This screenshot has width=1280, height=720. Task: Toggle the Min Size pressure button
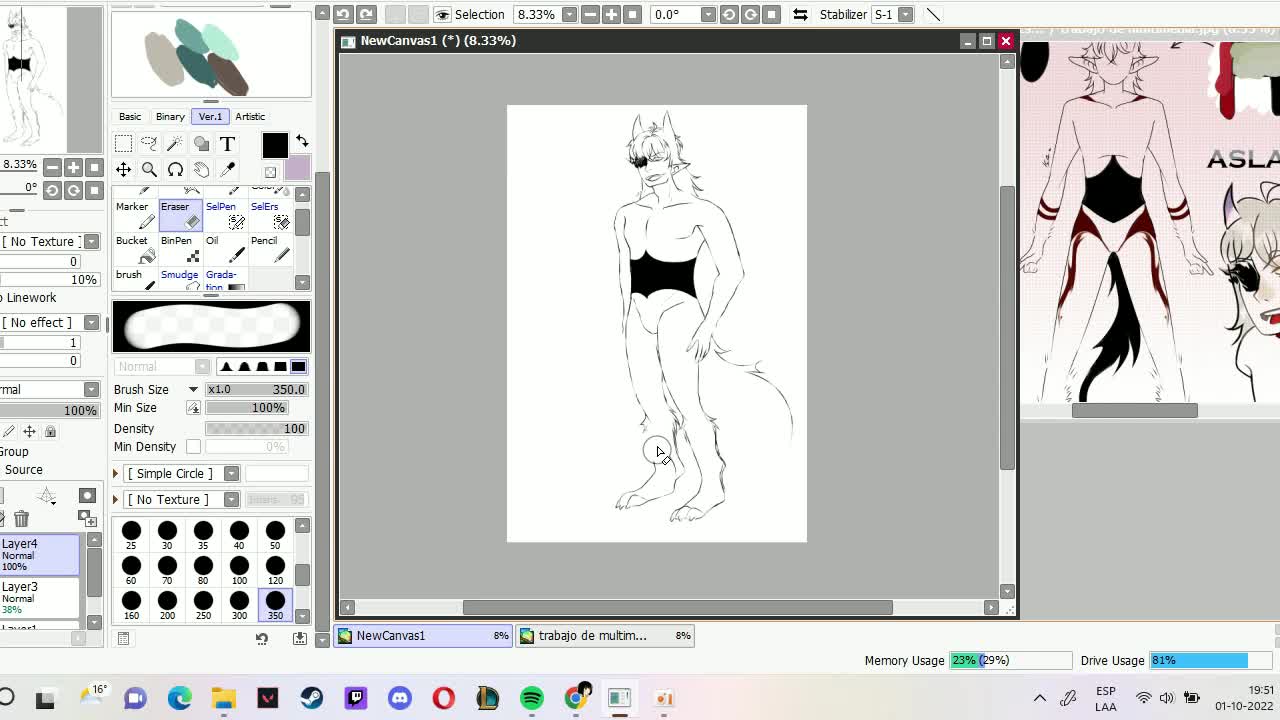click(193, 408)
